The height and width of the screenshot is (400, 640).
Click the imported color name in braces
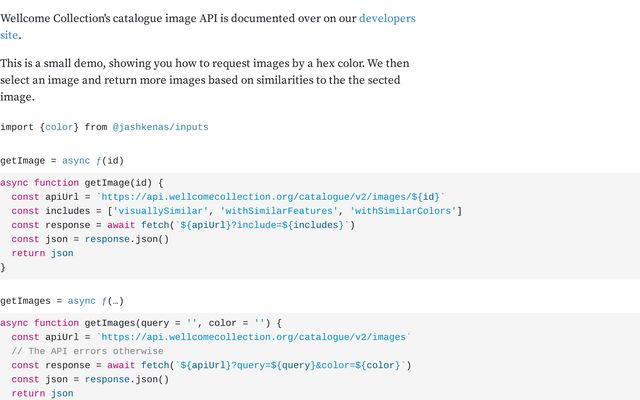click(59, 127)
